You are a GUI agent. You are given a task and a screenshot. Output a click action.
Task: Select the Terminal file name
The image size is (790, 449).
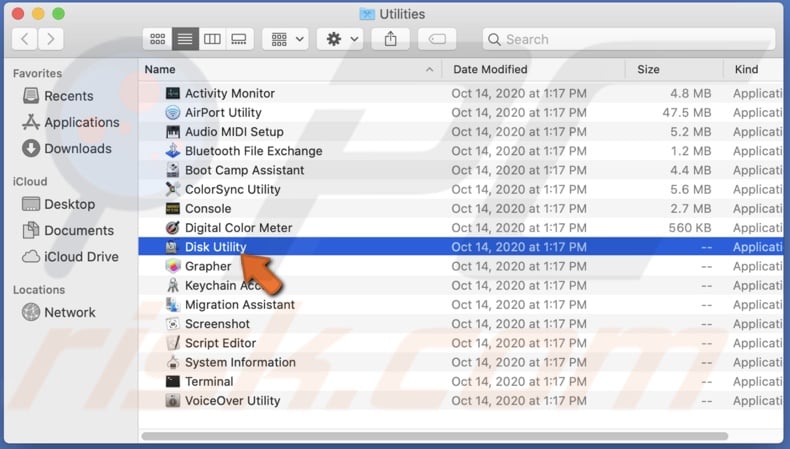click(x=209, y=381)
